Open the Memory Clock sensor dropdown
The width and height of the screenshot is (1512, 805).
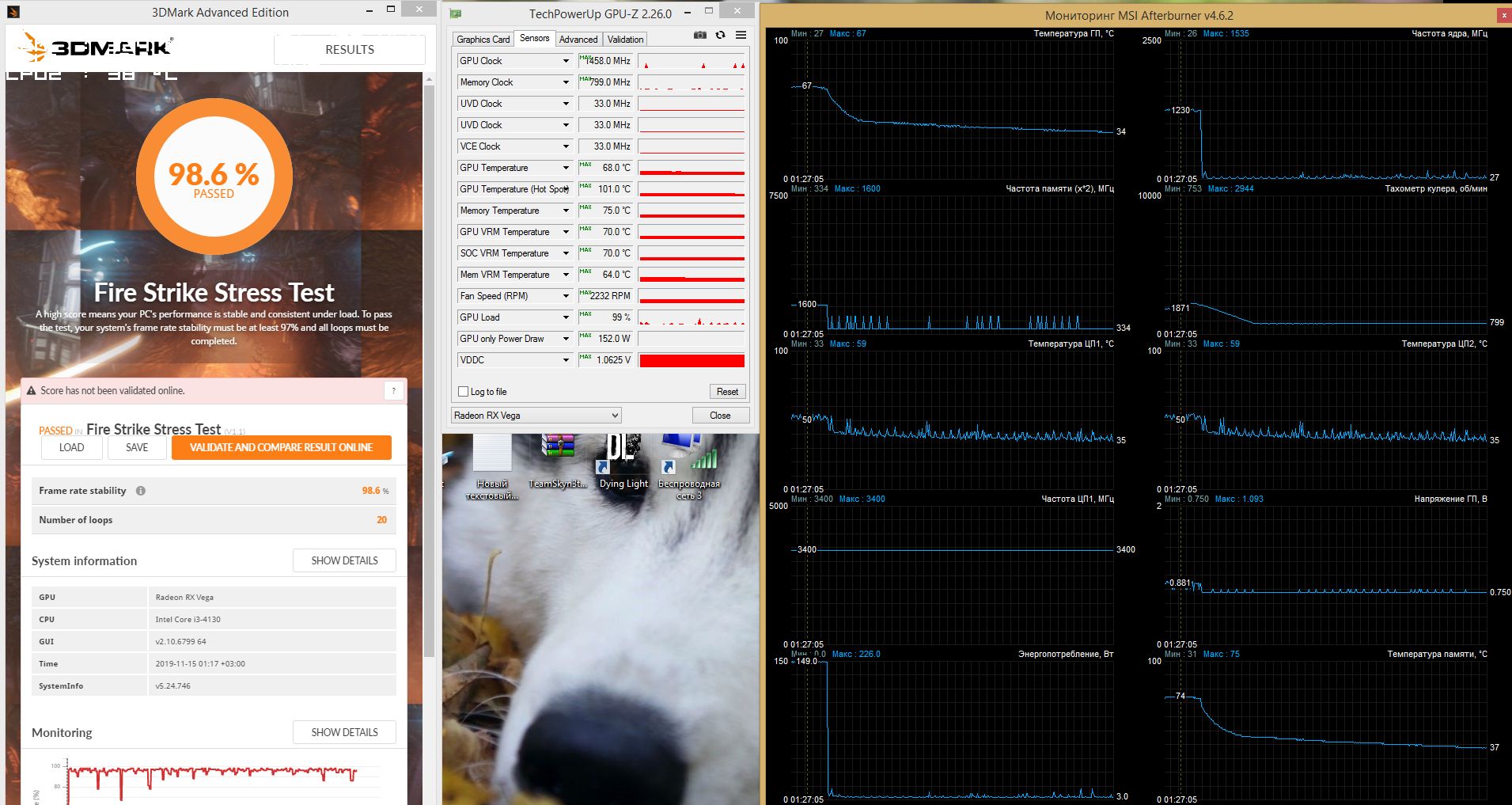(x=566, y=82)
